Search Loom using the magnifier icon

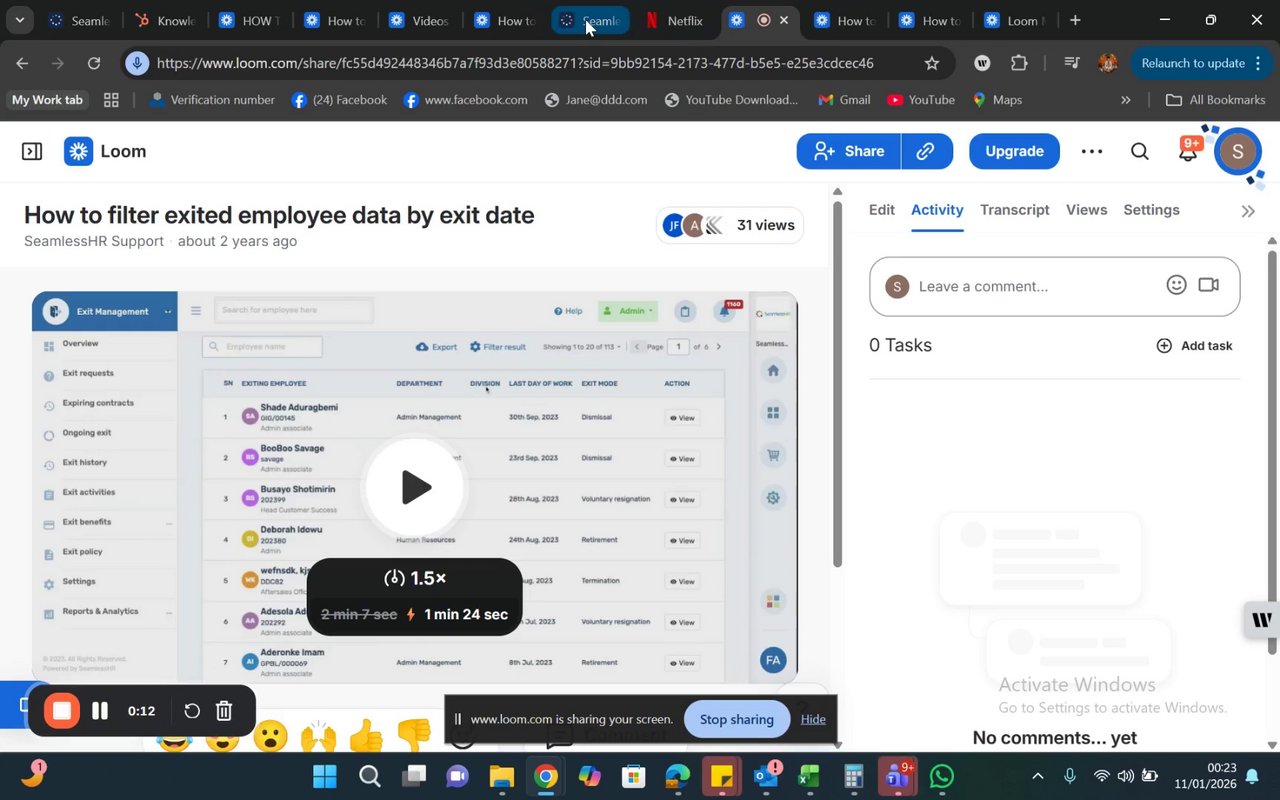(x=1140, y=151)
